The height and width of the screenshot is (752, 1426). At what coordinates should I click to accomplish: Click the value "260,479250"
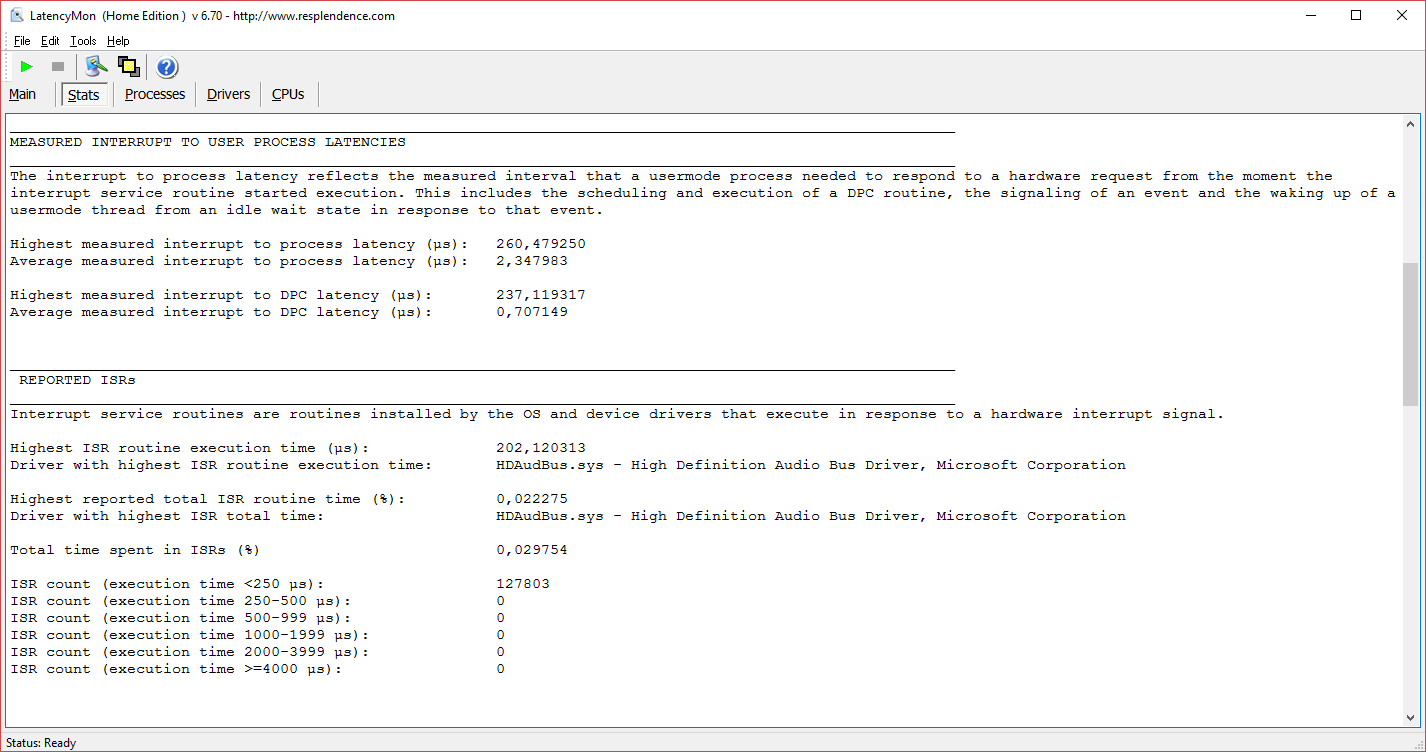[541, 244]
